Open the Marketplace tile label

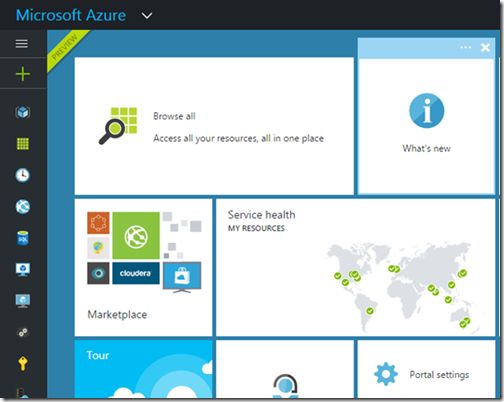117,314
